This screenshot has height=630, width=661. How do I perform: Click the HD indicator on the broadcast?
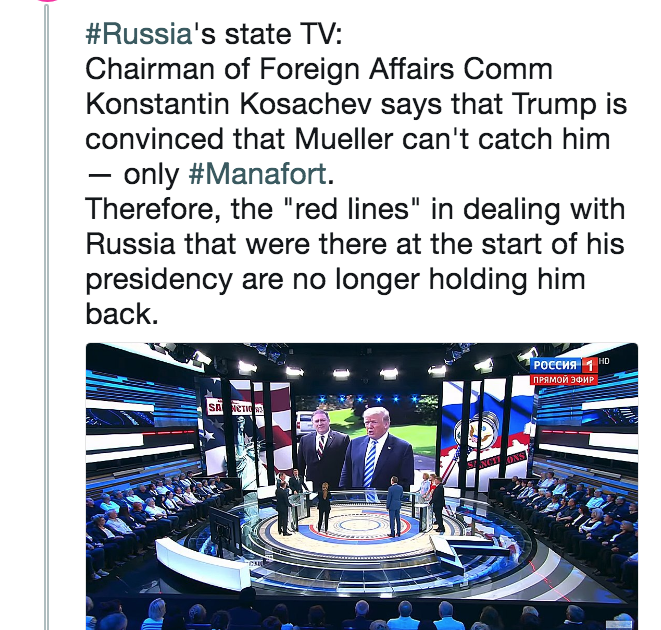pos(604,361)
